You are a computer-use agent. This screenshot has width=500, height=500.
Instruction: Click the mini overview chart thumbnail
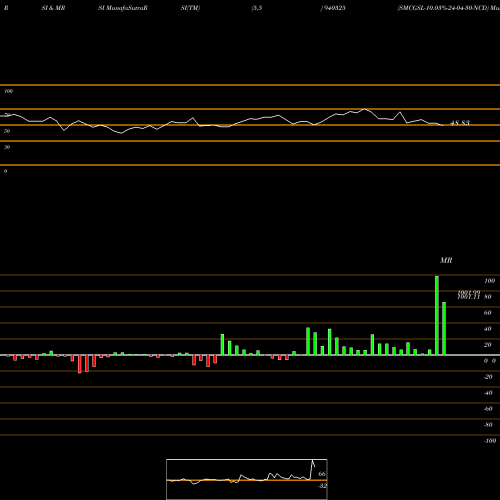click(x=247, y=479)
